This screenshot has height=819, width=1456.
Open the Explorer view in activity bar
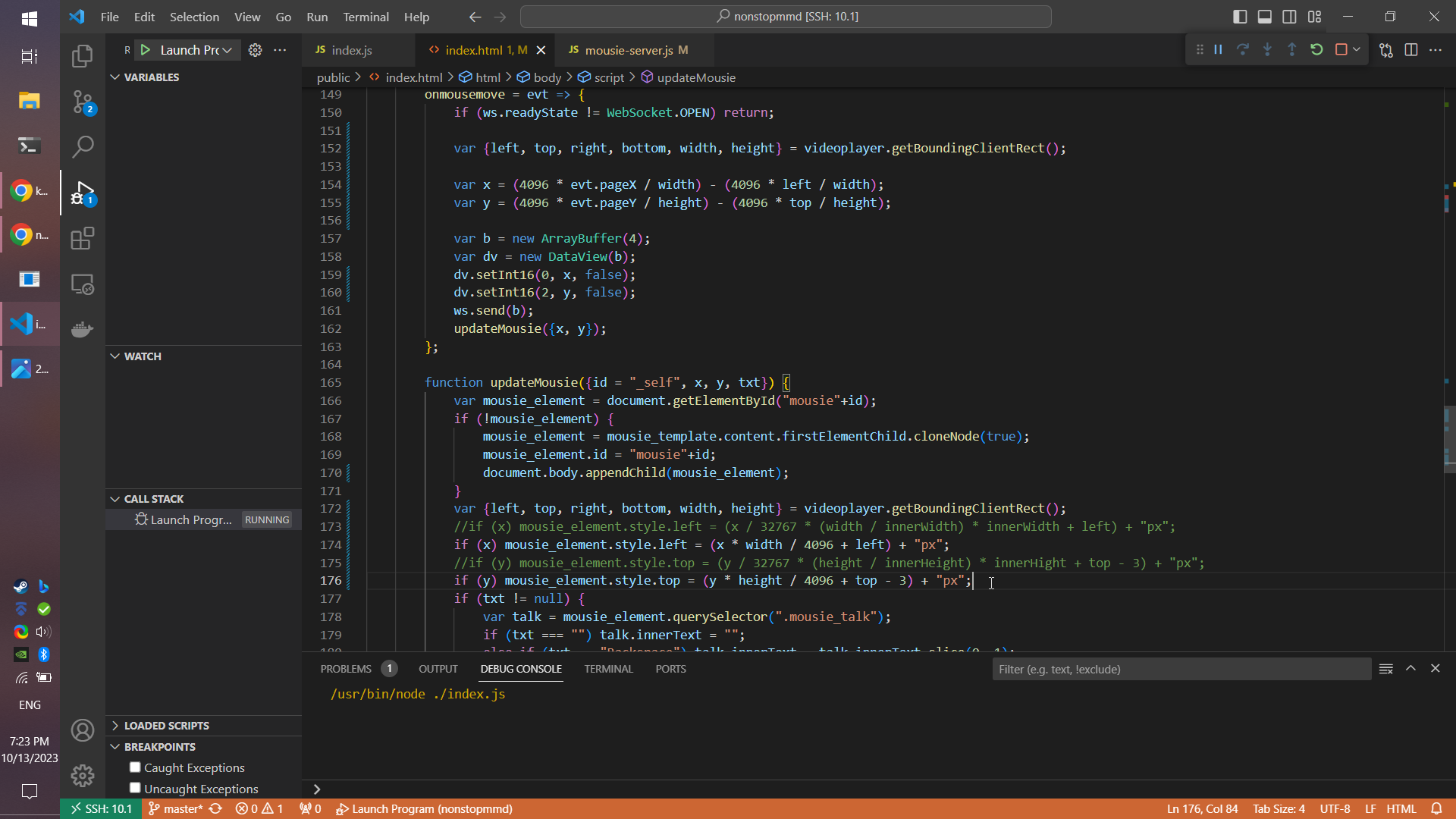[x=82, y=56]
